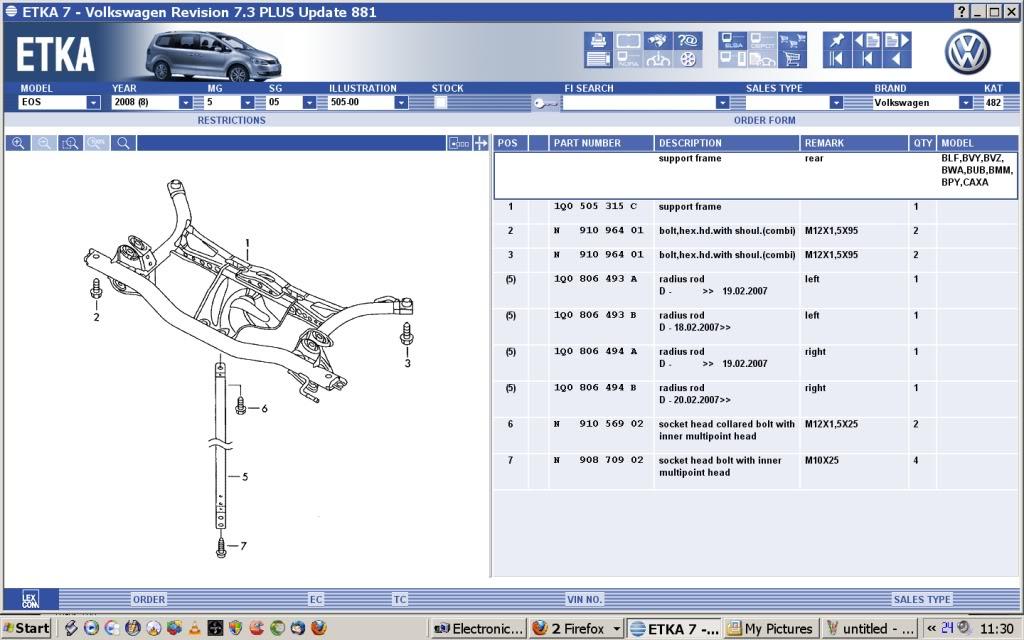Click the DESCRIPTION column header
Screen dimensions: 1024x640
(727, 143)
